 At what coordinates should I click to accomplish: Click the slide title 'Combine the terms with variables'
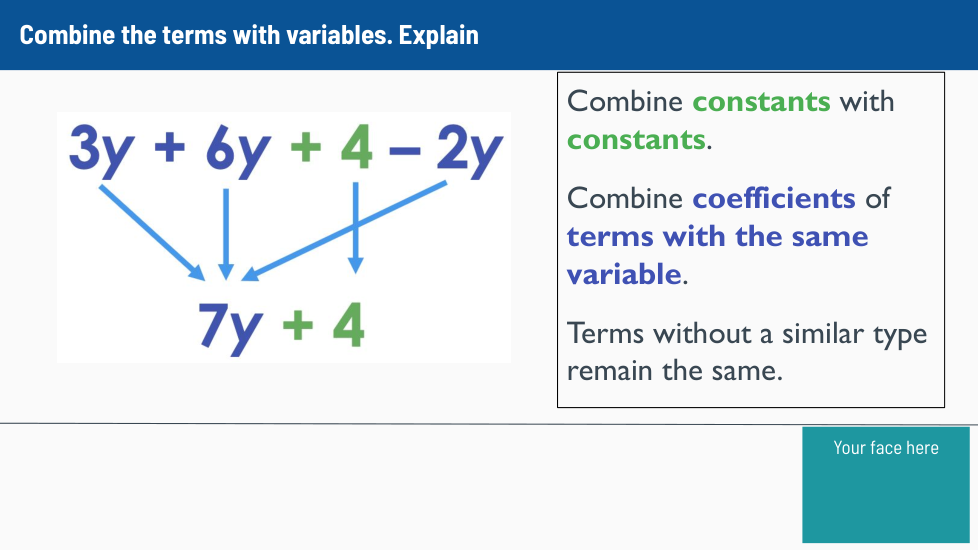[249, 35]
